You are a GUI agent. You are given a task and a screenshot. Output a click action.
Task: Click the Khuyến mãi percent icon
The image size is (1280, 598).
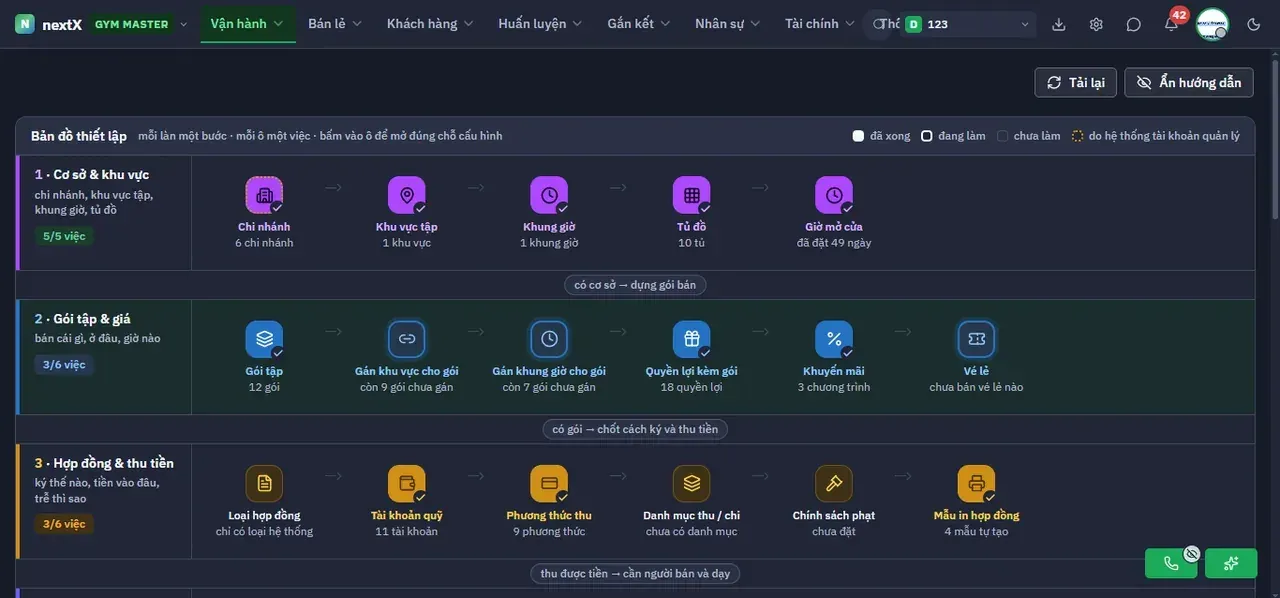click(x=834, y=339)
